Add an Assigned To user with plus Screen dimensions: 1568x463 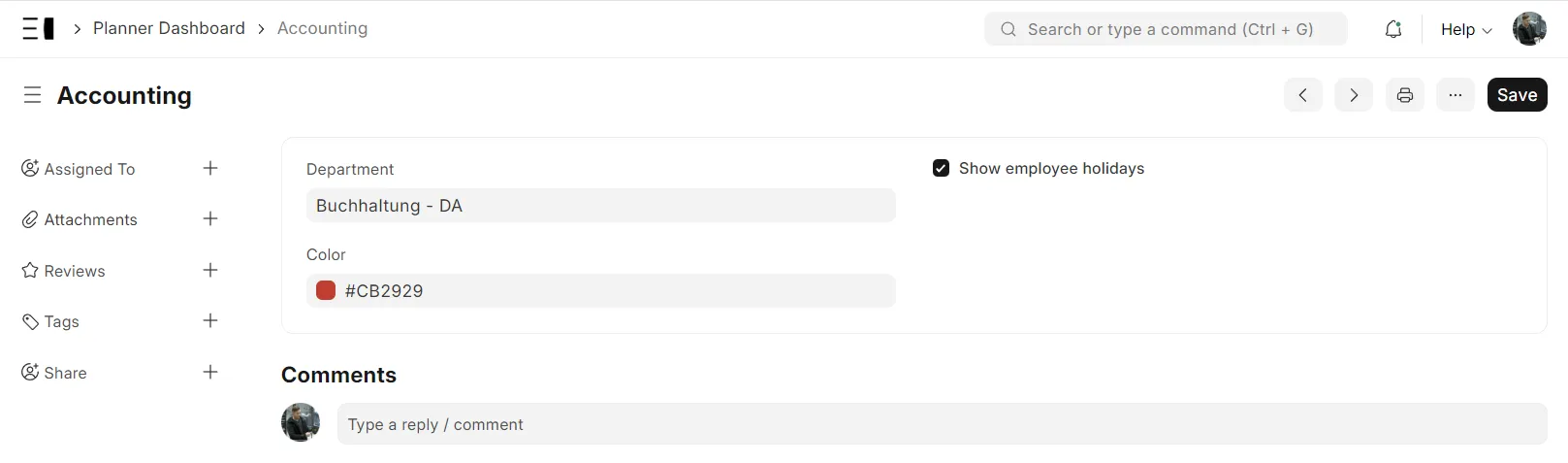point(210,168)
